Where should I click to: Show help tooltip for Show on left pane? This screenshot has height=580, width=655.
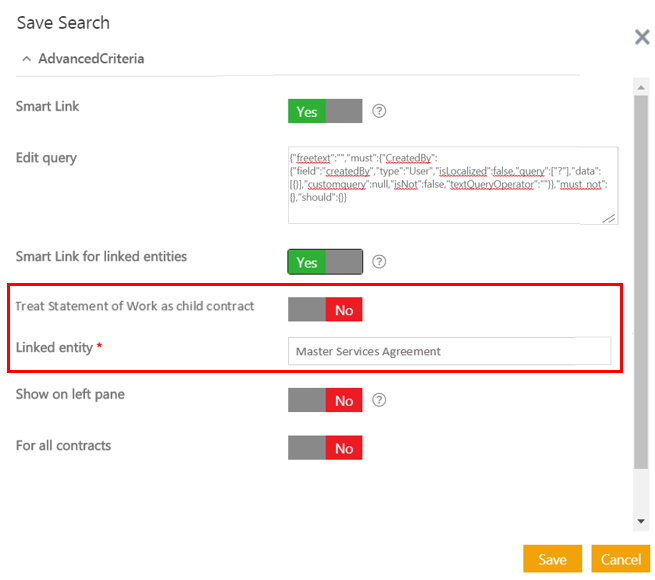click(x=379, y=400)
